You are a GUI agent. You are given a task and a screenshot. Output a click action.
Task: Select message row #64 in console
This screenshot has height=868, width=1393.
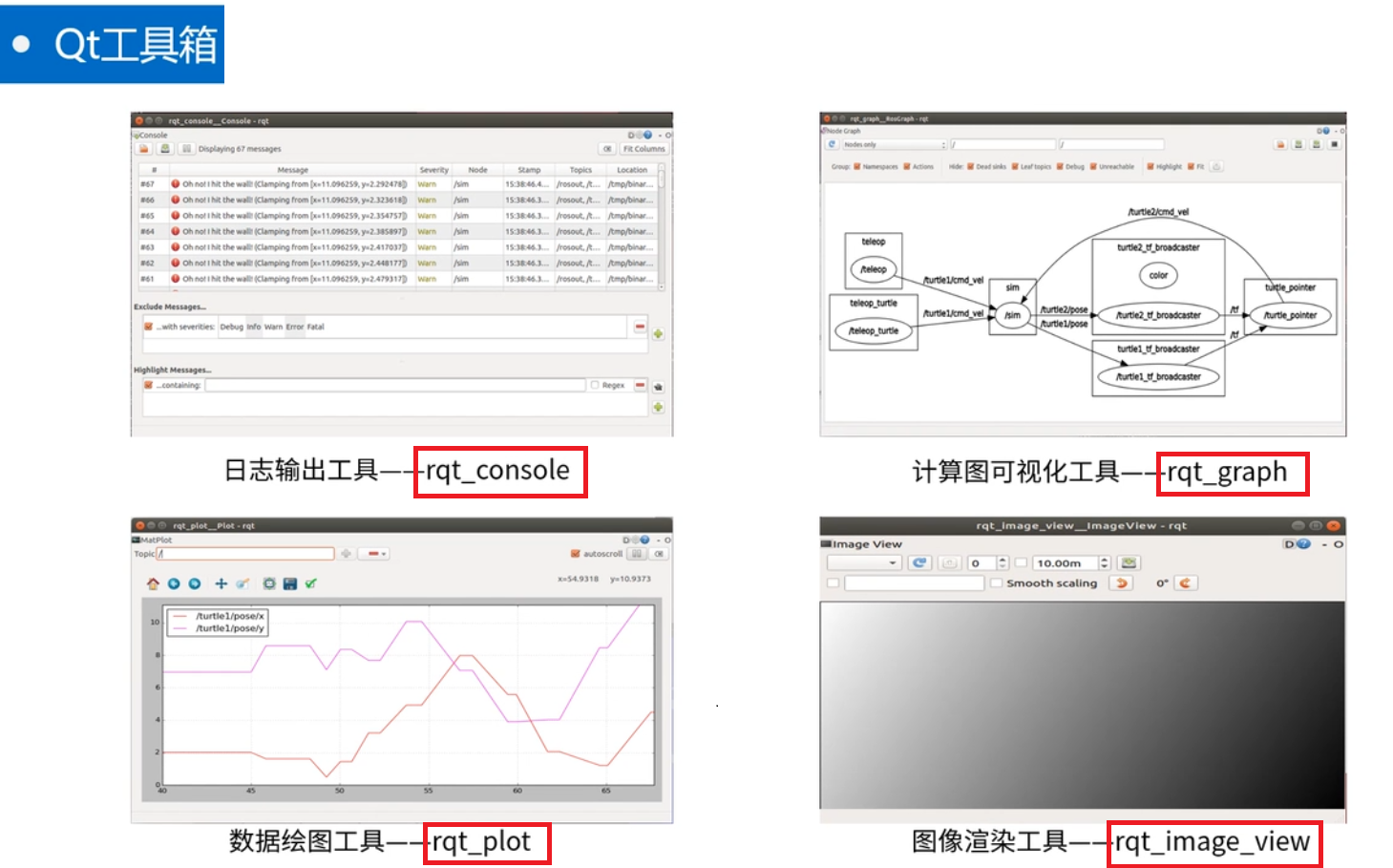coord(396,231)
